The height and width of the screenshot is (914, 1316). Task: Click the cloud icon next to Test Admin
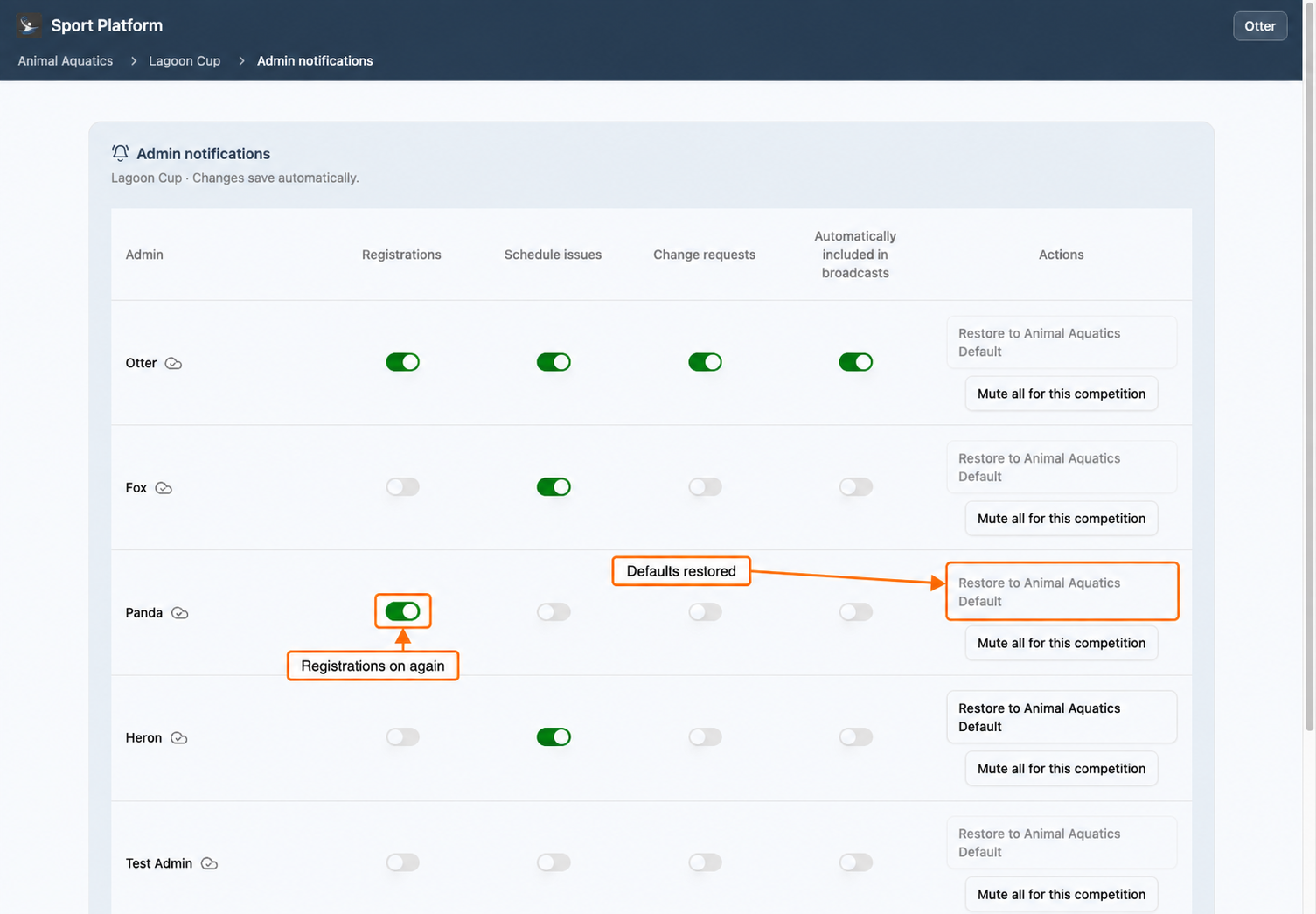coord(209,863)
